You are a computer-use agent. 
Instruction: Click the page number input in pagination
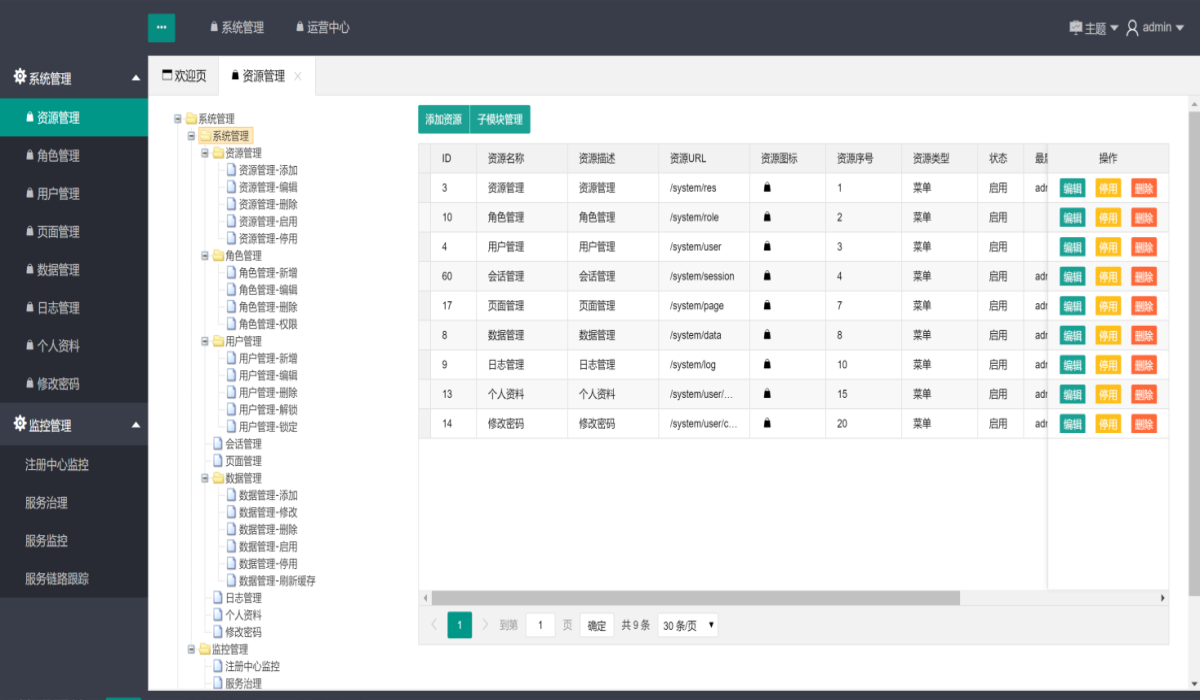coord(540,625)
